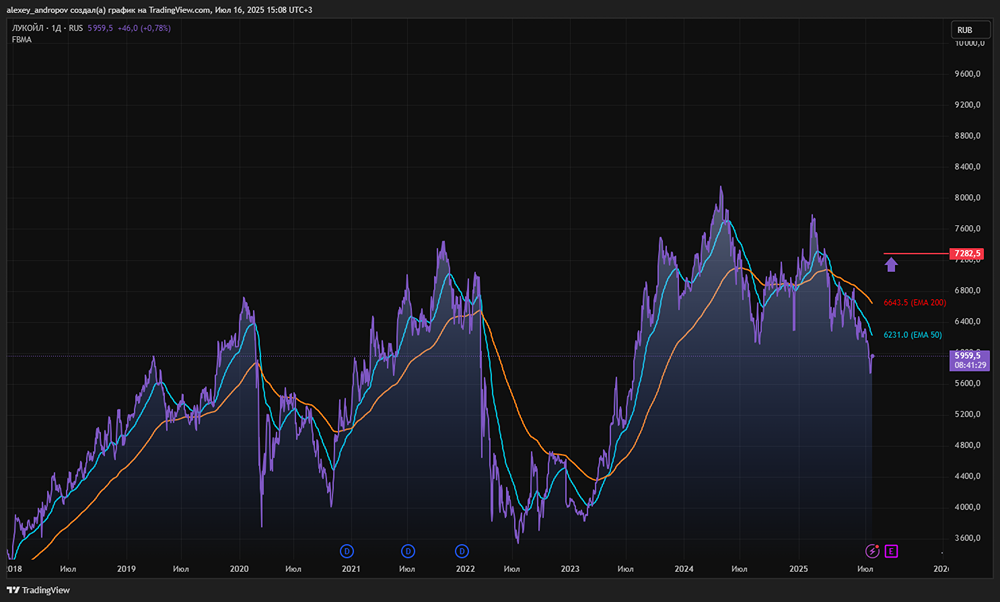
Task: Click the EMA 200 text label
Action: click(914, 302)
